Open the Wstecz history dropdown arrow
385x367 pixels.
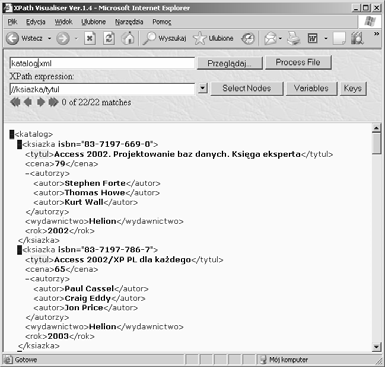pyautogui.click(x=49, y=39)
